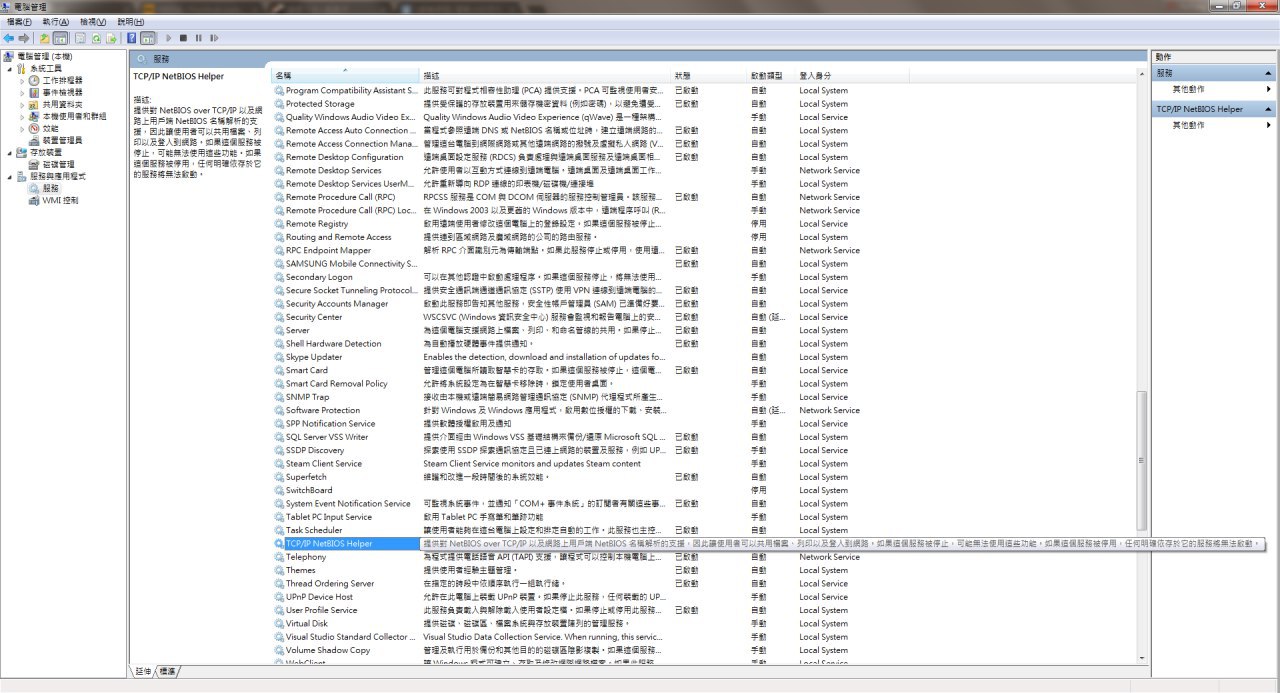Select the Windows Skype Updater service row
Image resolution: width=1280 pixels, height=693 pixels.
313,357
